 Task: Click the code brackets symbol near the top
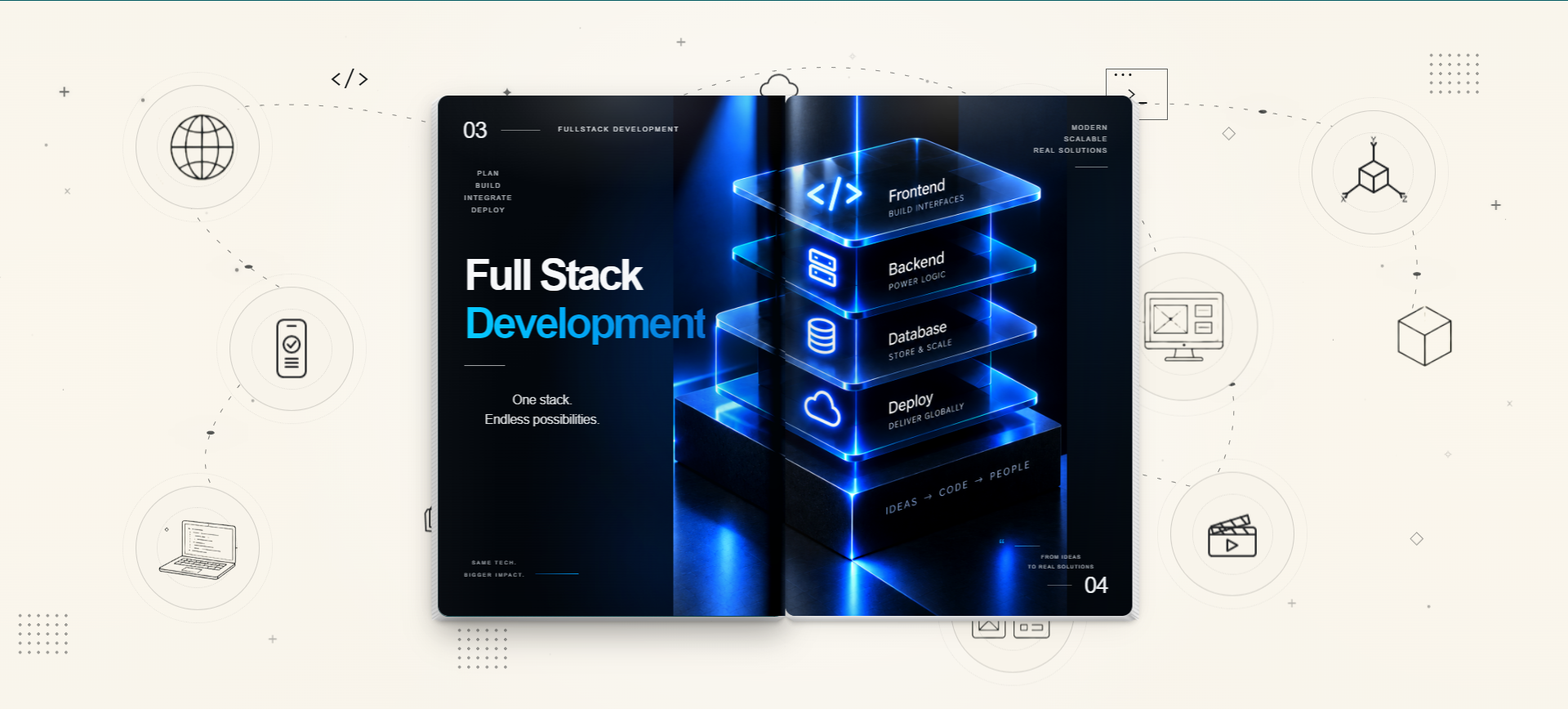coord(350,78)
